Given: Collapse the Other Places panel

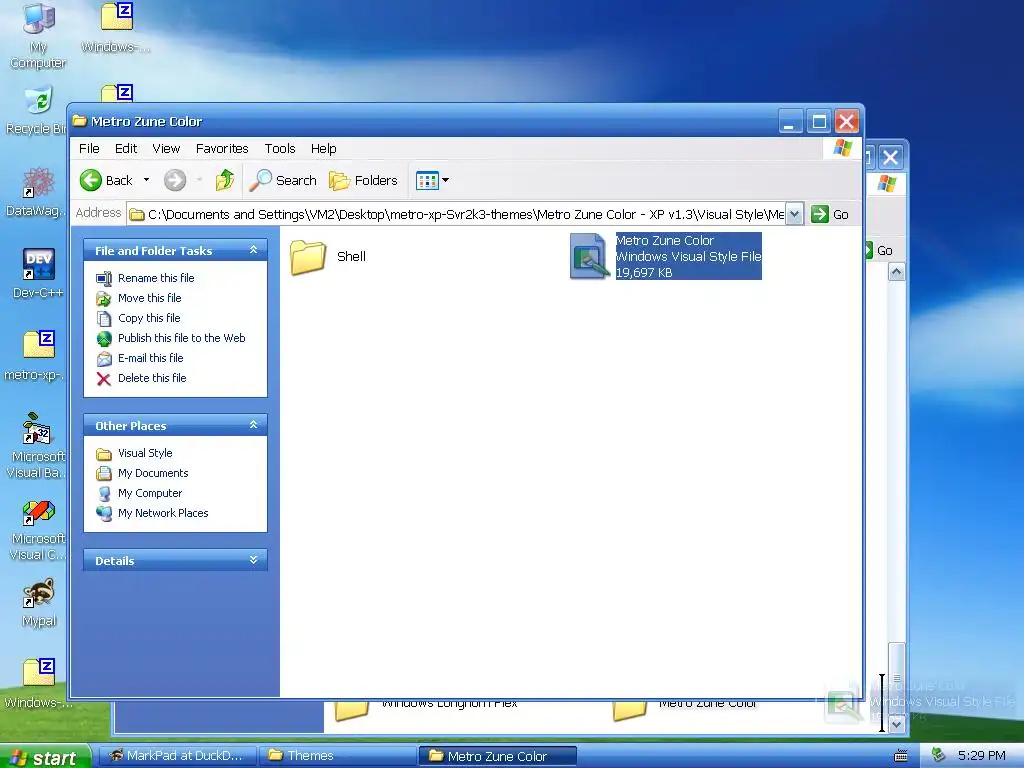Looking at the screenshot, I should click(x=253, y=425).
